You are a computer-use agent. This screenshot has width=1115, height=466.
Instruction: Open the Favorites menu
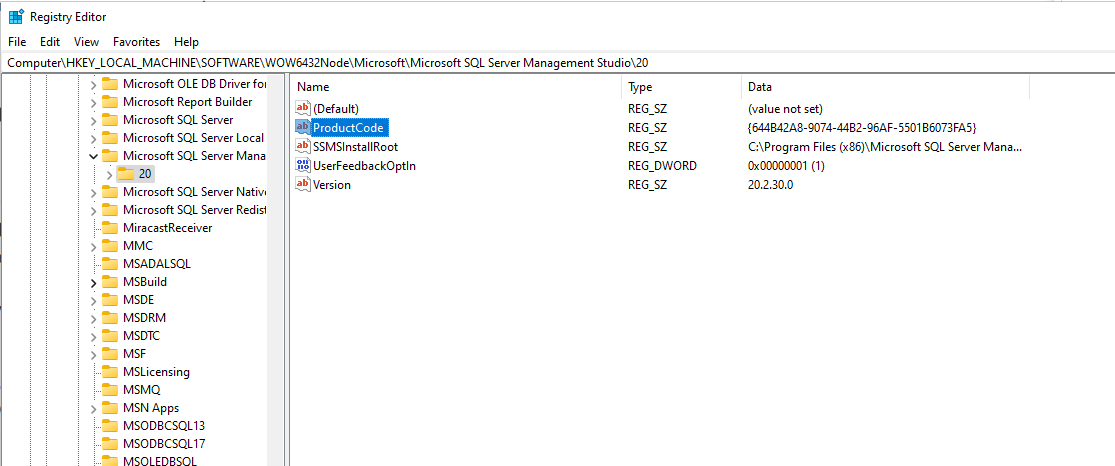137,42
